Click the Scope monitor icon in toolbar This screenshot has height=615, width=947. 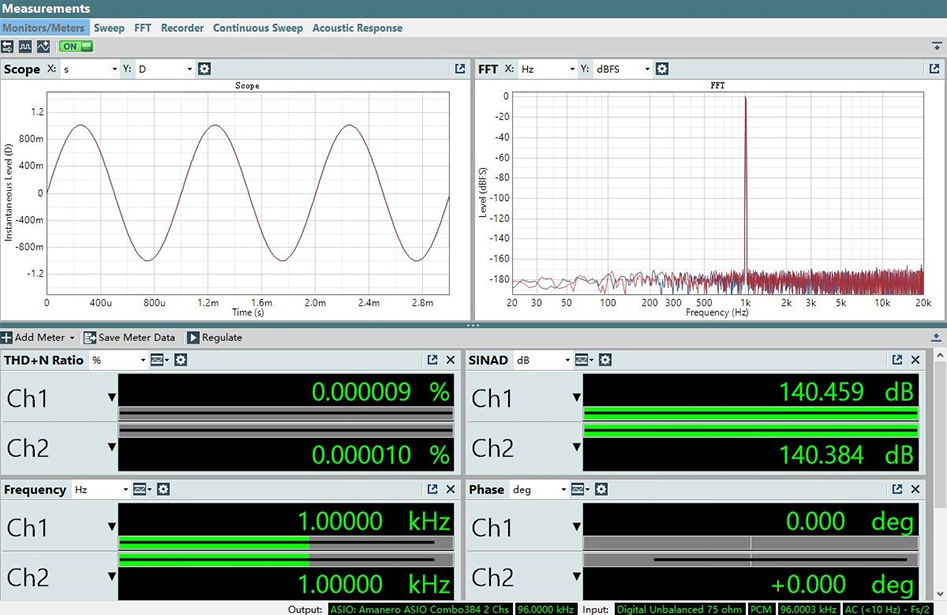click(25, 46)
